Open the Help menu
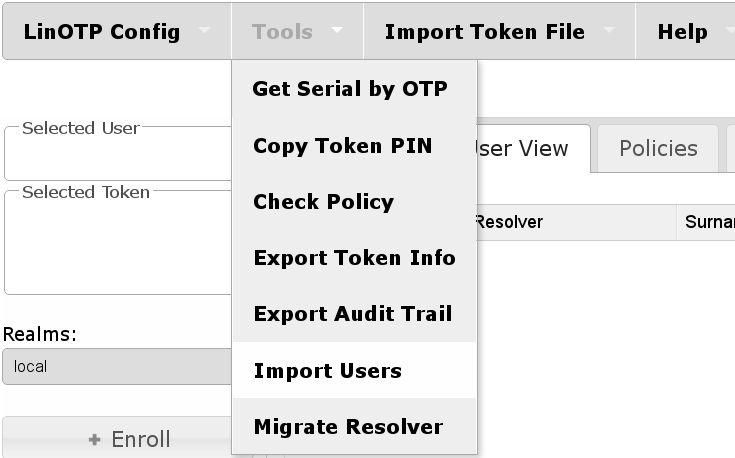735x458 pixels. coord(684,31)
